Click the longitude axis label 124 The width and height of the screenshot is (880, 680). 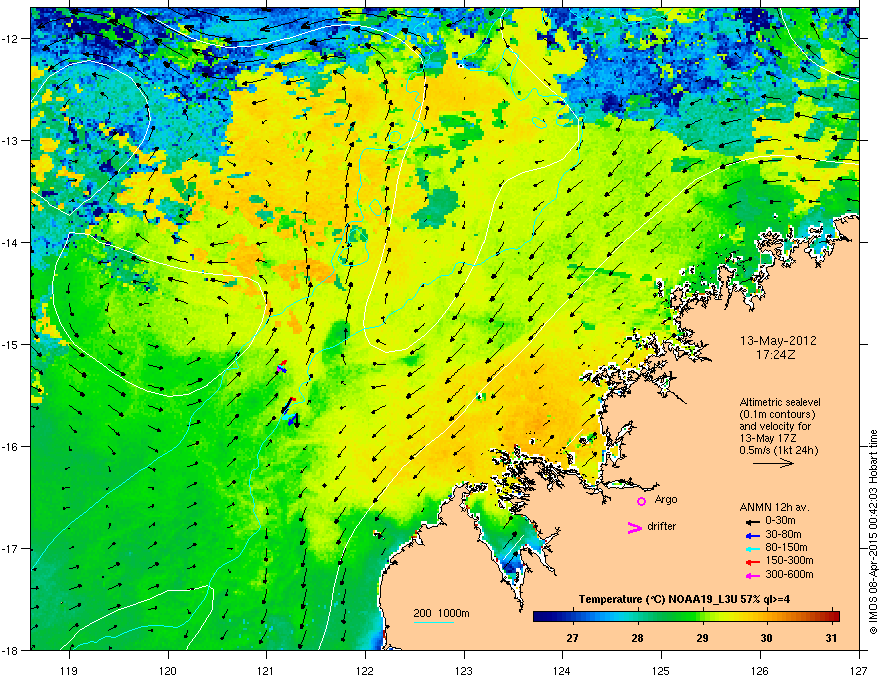point(562,670)
